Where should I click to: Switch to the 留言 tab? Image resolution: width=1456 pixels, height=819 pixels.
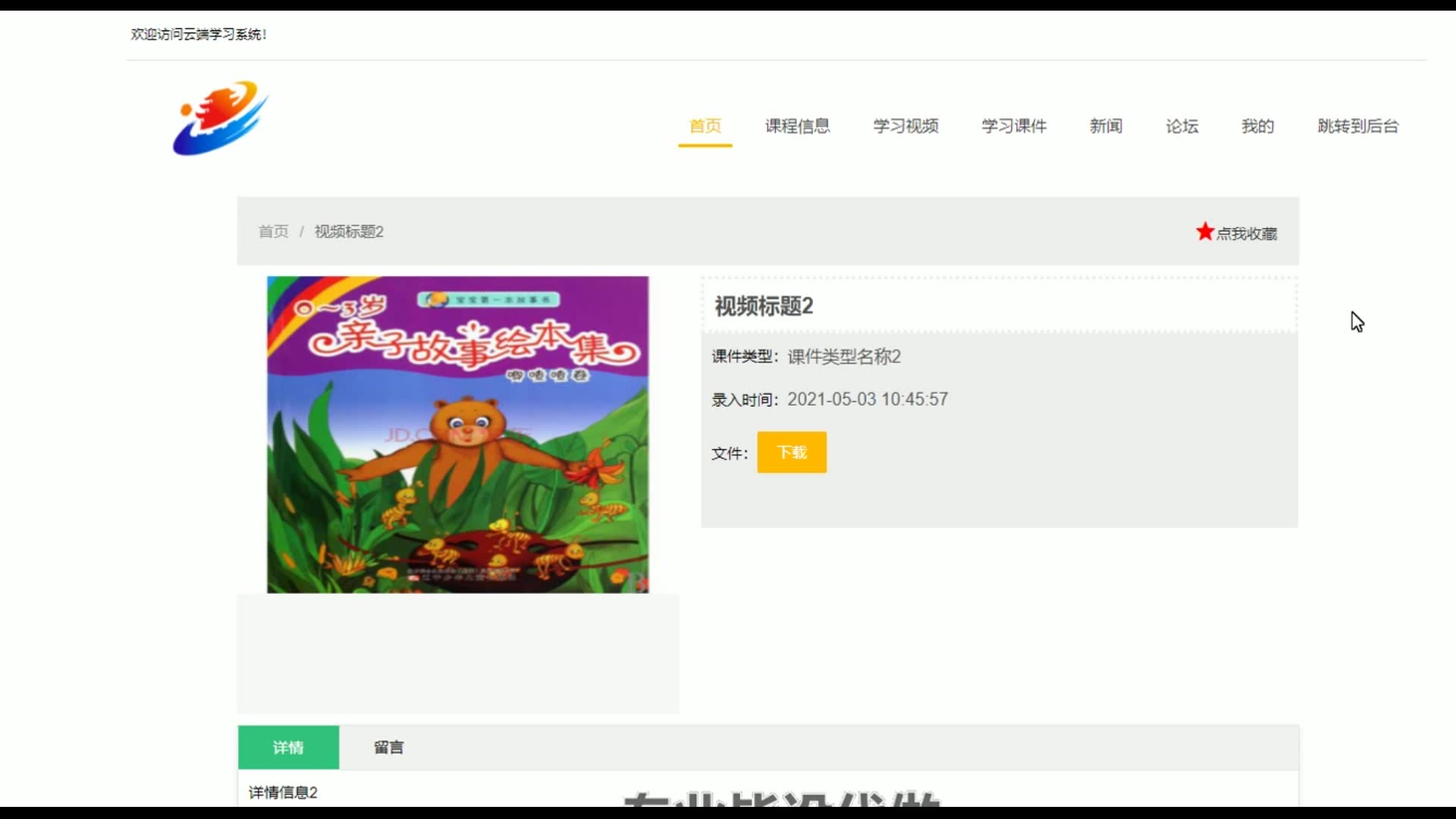coord(388,747)
